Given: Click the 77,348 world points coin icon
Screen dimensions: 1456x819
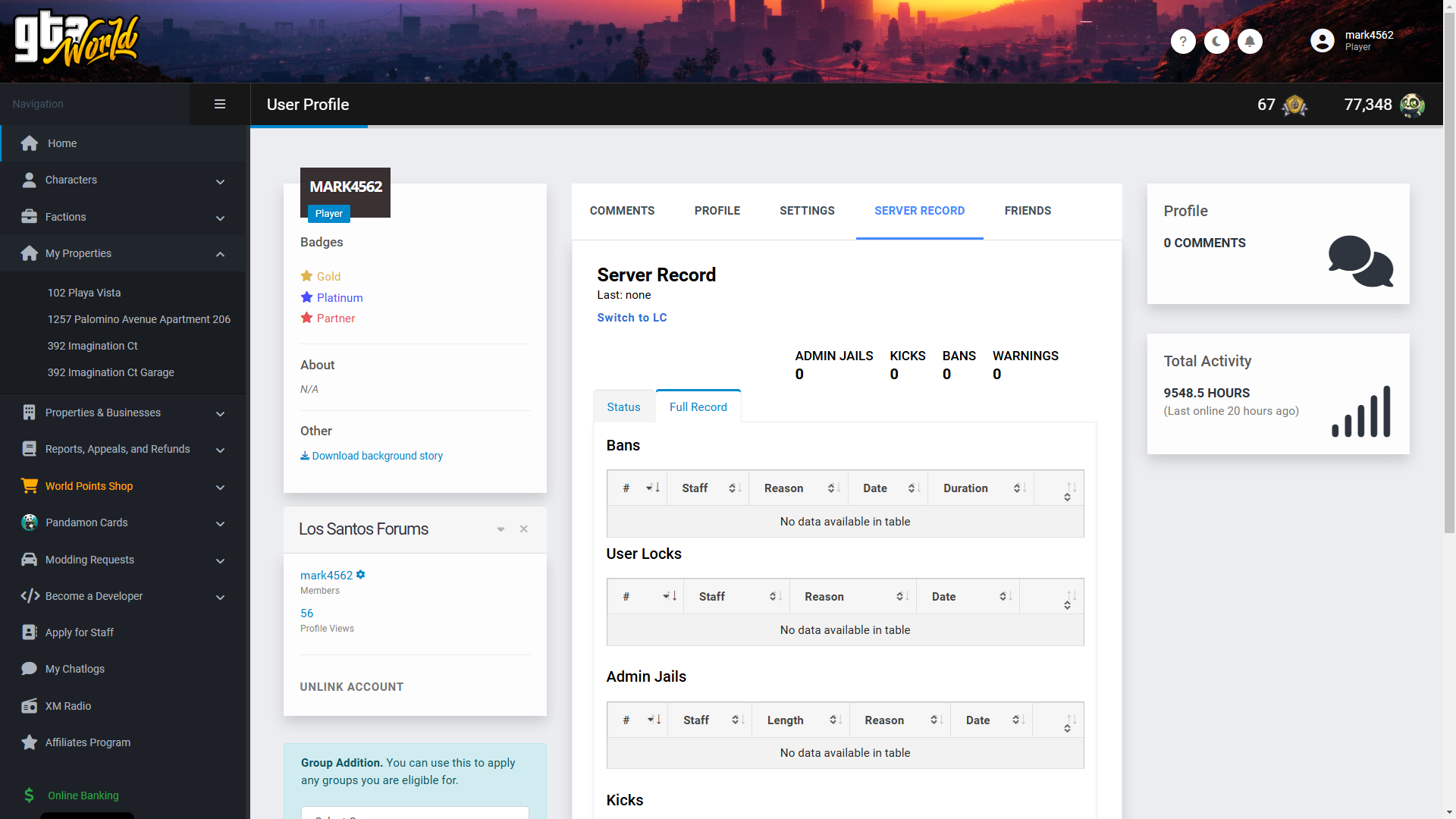Looking at the screenshot, I should coord(1412,105).
